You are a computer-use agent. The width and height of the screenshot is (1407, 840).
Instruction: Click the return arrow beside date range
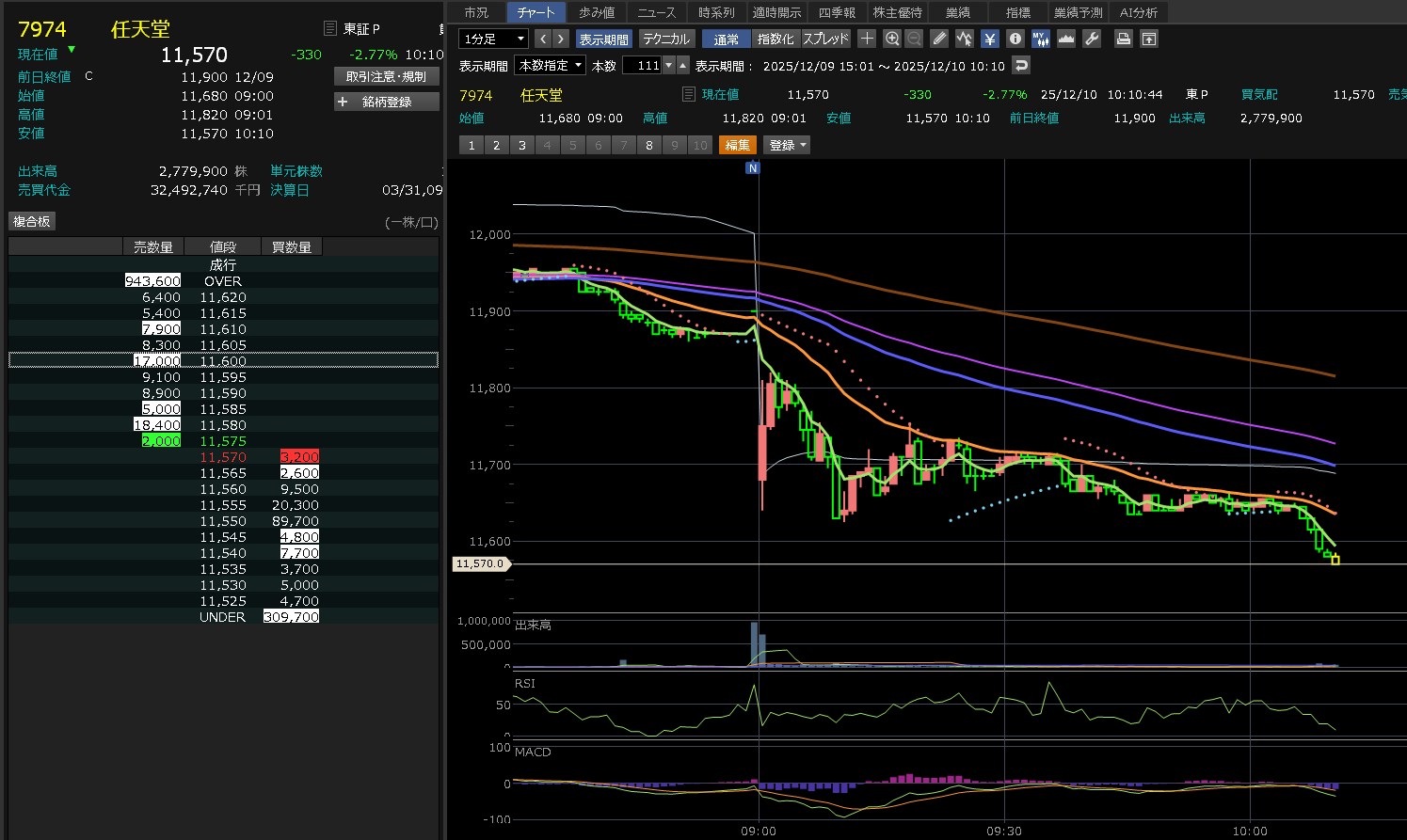pos(1021,65)
